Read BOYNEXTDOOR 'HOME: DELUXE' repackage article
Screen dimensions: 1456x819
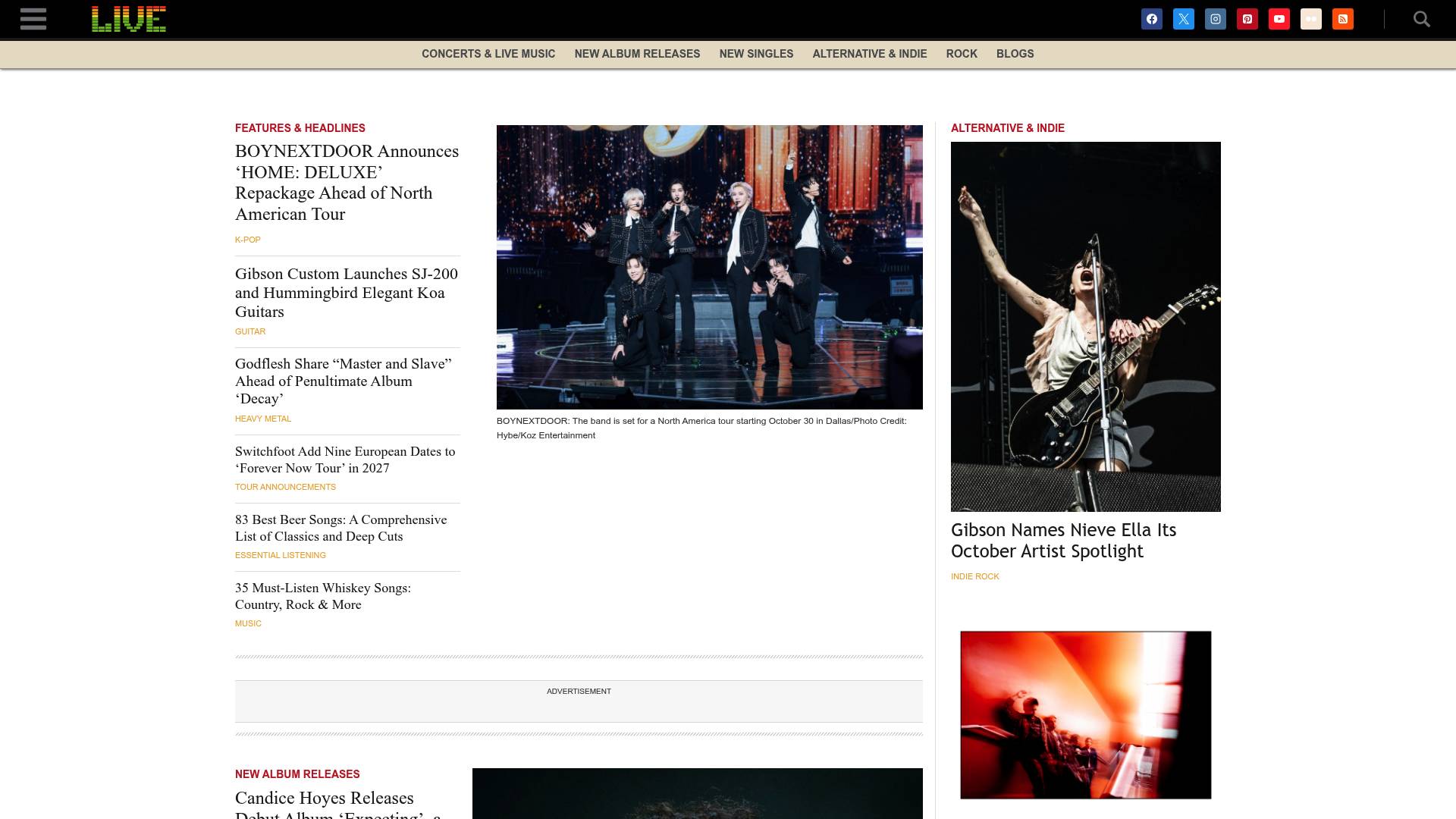coord(347,183)
